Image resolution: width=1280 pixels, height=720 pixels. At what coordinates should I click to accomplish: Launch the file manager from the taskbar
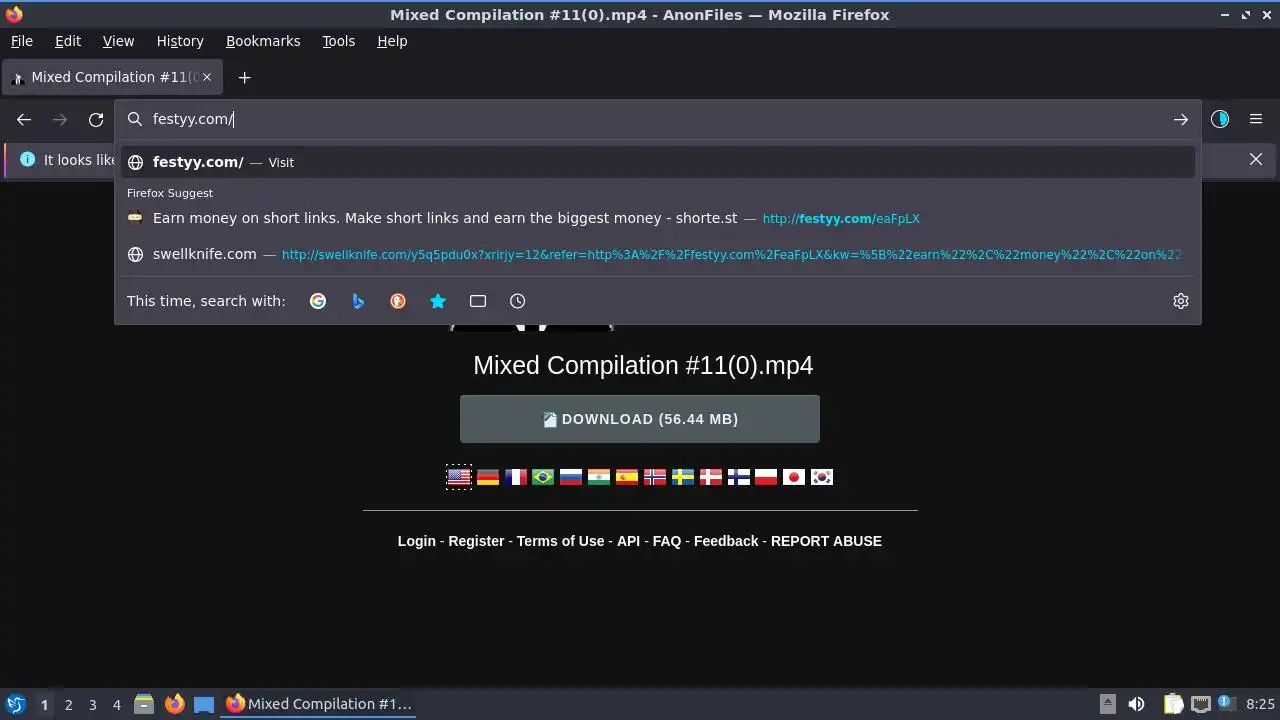[x=144, y=704]
